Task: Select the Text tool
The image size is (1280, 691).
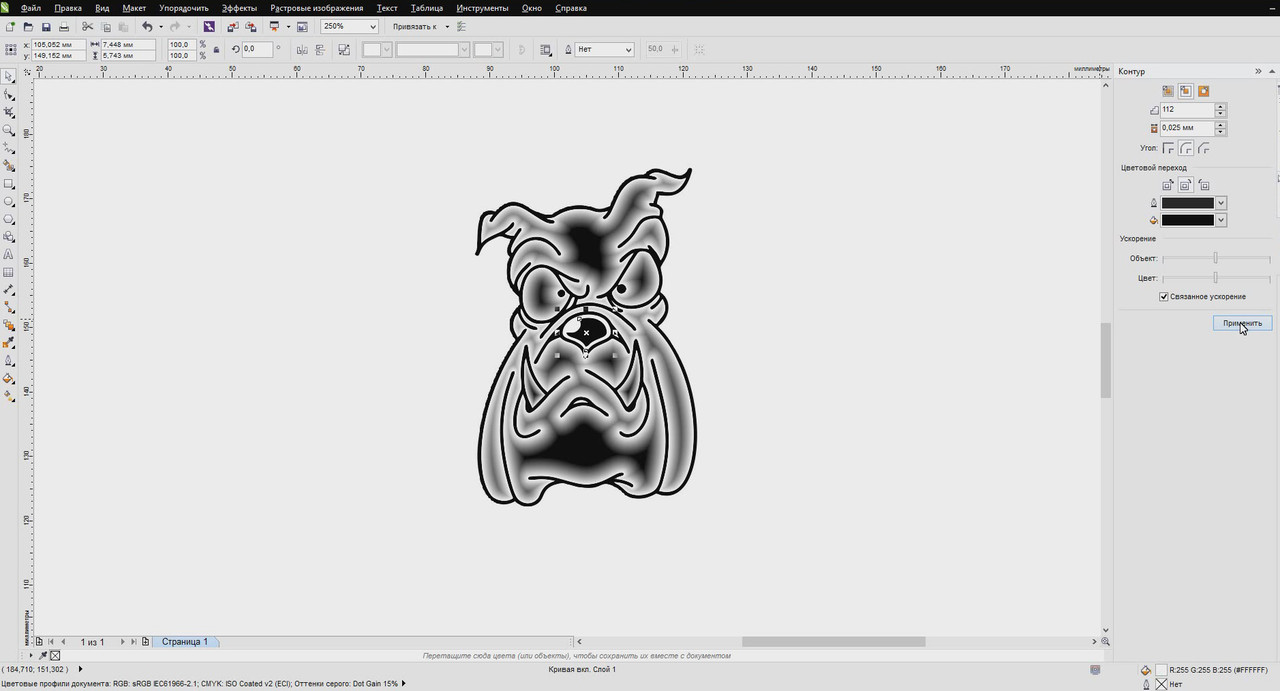Action: (9, 255)
